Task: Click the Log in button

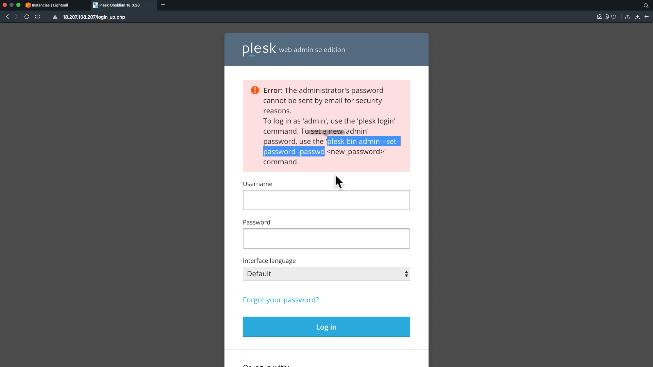Action: pyautogui.click(x=326, y=327)
